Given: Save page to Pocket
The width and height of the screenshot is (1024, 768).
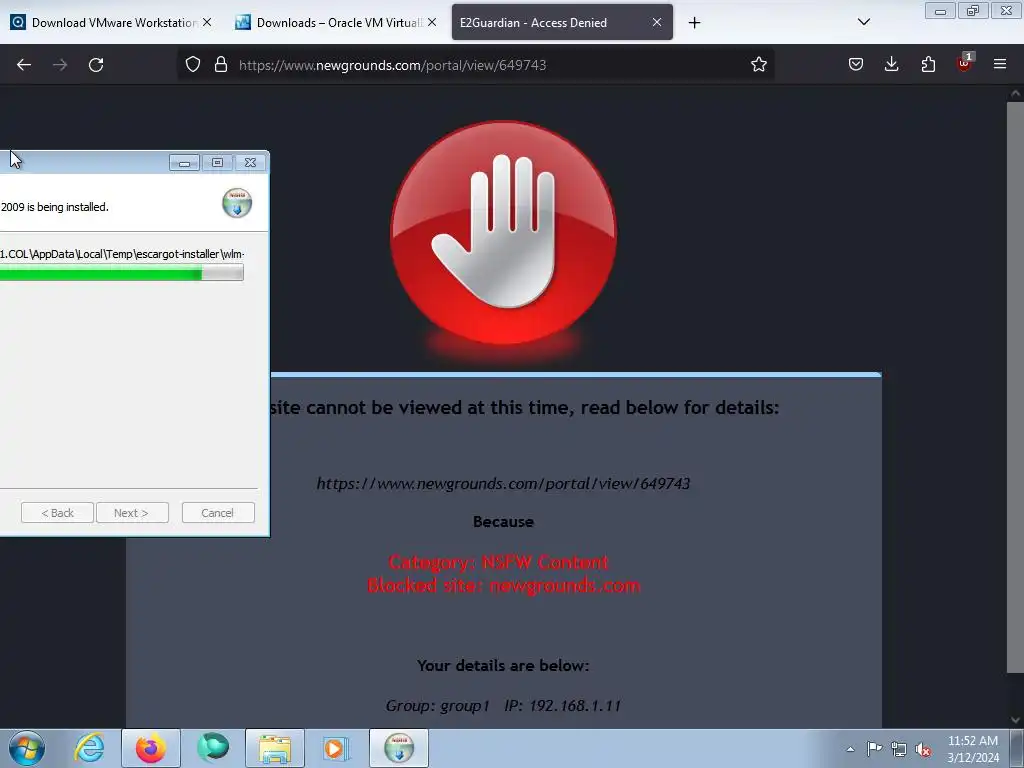Looking at the screenshot, I should (x=856, y=65).
